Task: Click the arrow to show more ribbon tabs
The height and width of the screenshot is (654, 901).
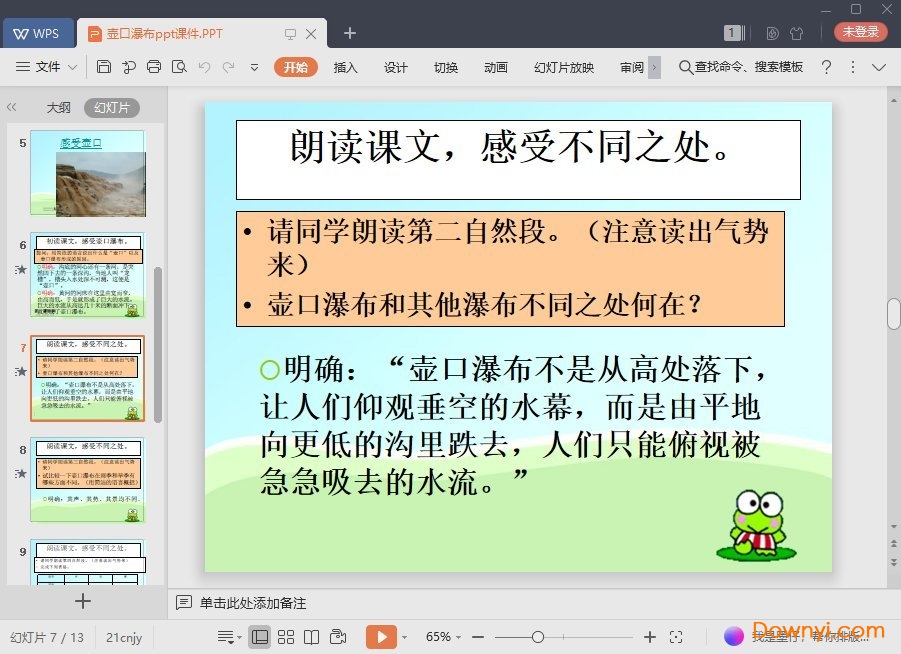Action: [x=654, y=67]
